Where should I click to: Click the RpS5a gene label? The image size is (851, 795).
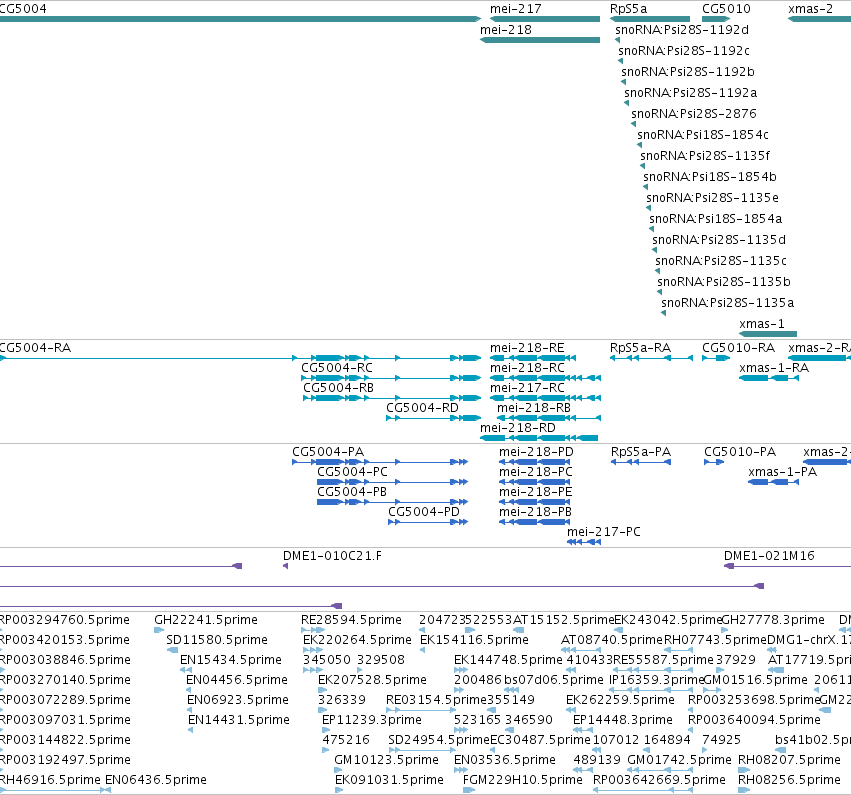point(628,9)
